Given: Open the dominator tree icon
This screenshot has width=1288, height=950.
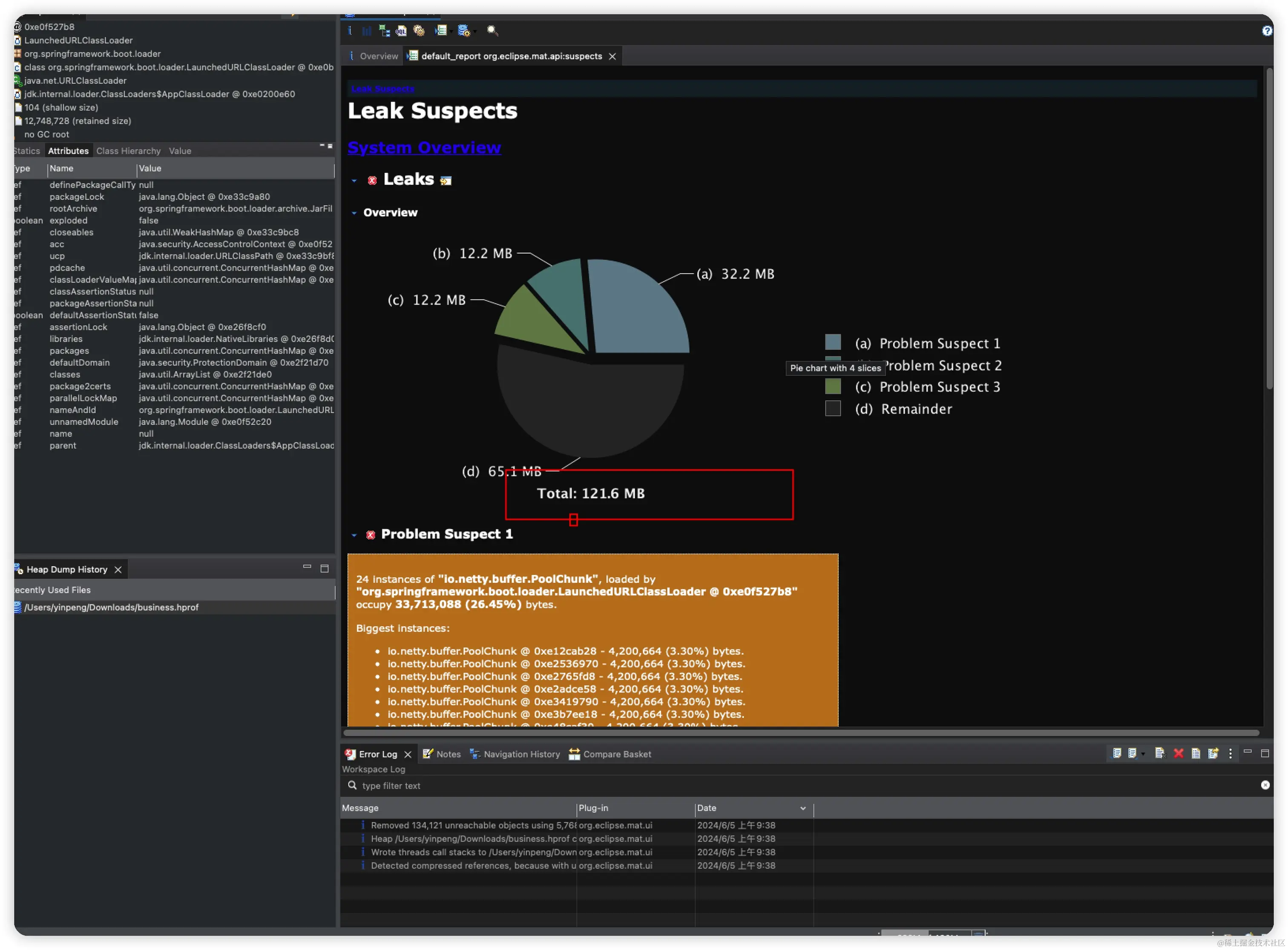Looking at the screenshot, I should point(384,31).
